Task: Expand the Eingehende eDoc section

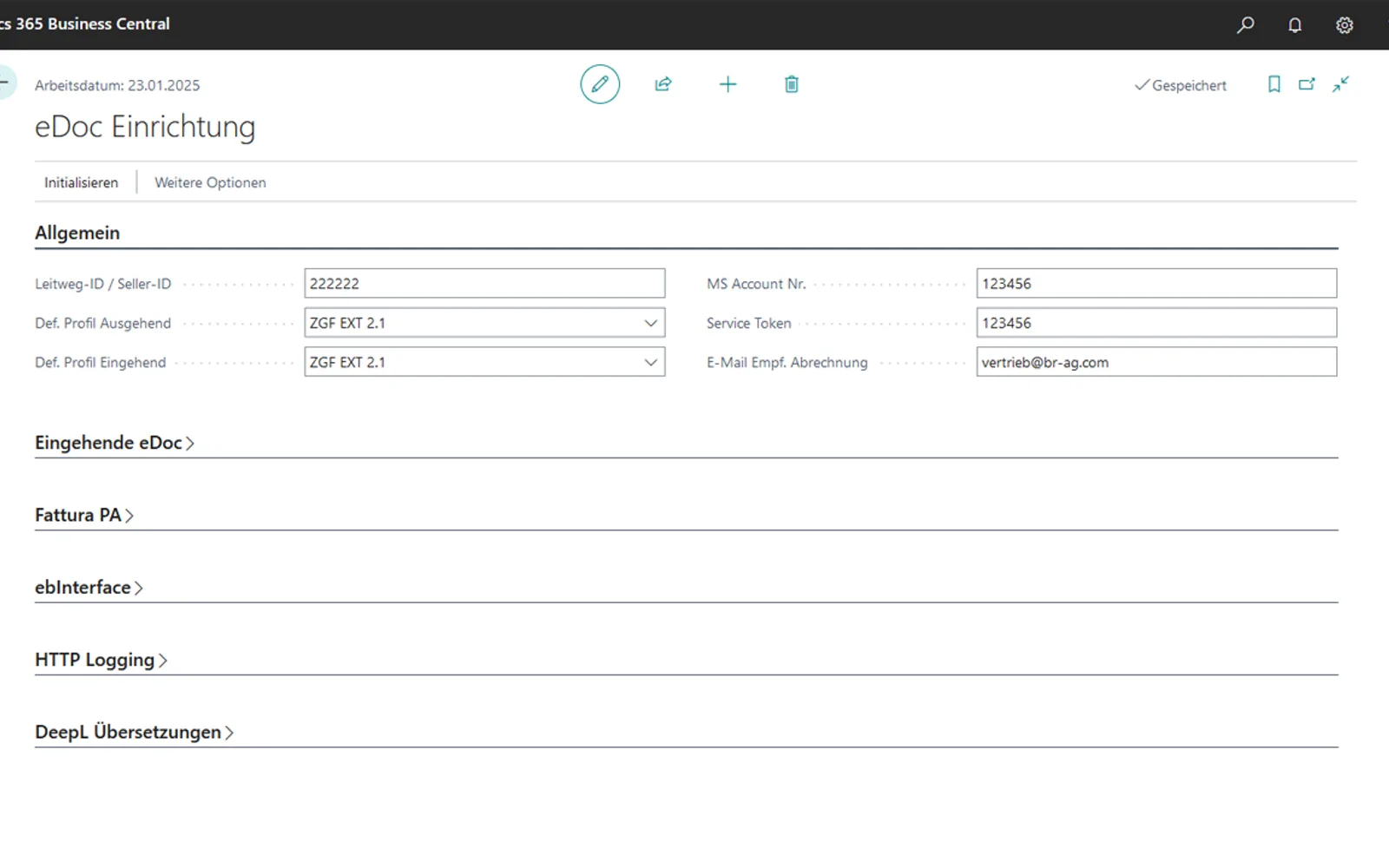Action: [115, 443]
